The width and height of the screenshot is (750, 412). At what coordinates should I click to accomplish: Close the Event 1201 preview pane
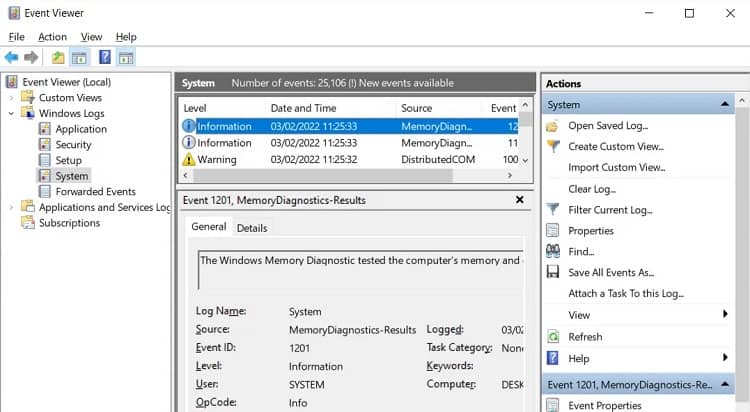[x=519, y=200]
